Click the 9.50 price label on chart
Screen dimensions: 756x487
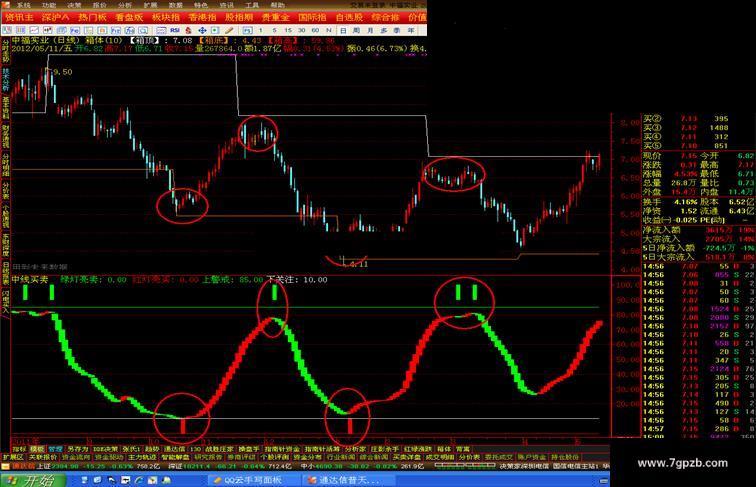pos(63,72)
